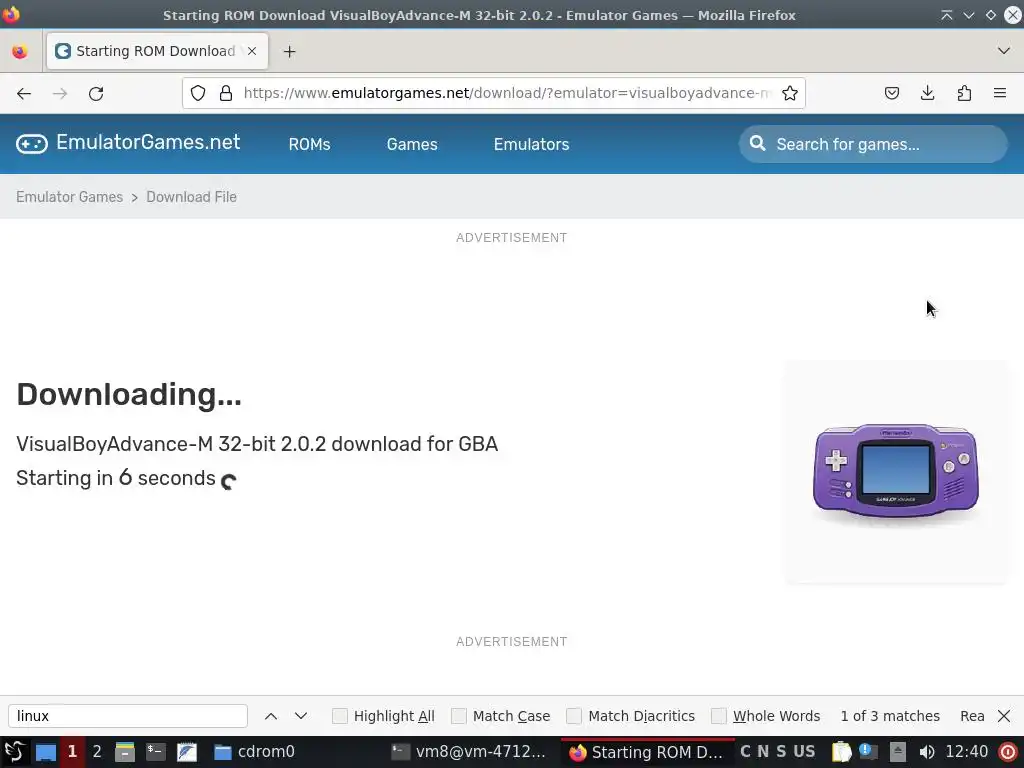Click the Game Boy Advance console image
1024x768 pixels.
[895, 472]
